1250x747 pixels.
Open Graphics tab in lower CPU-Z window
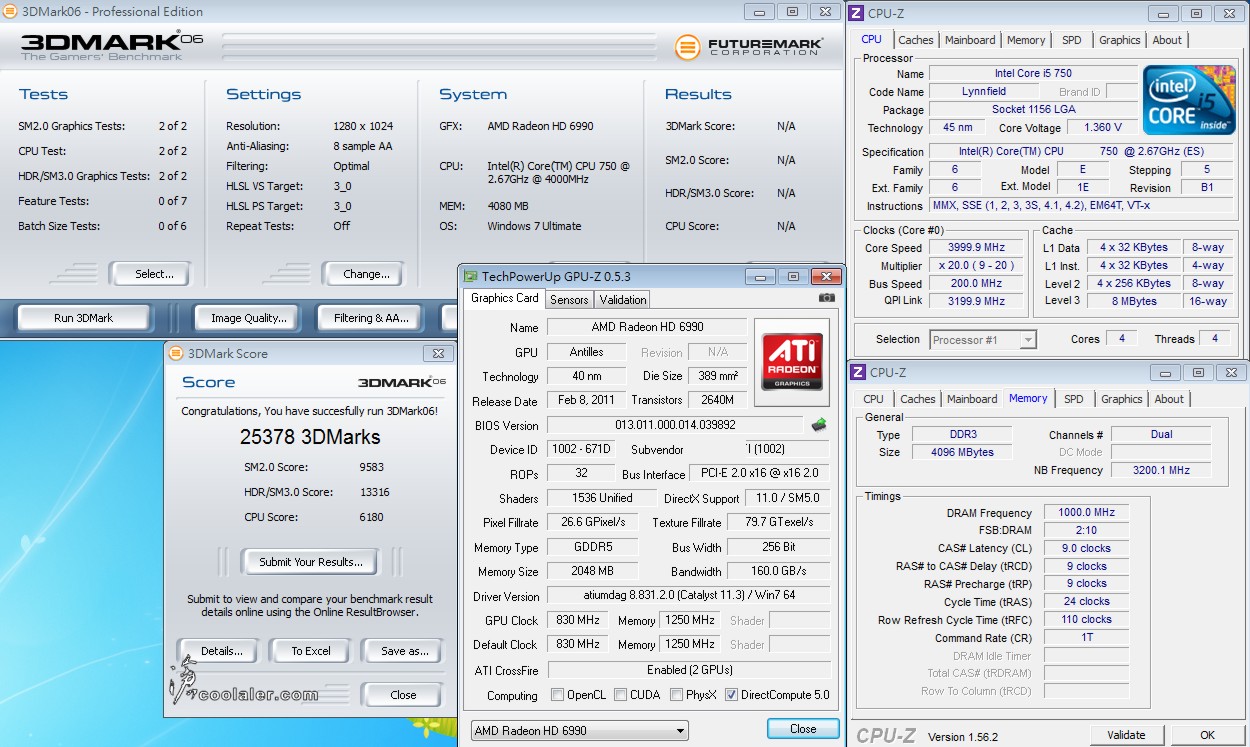pos(1121,399)
